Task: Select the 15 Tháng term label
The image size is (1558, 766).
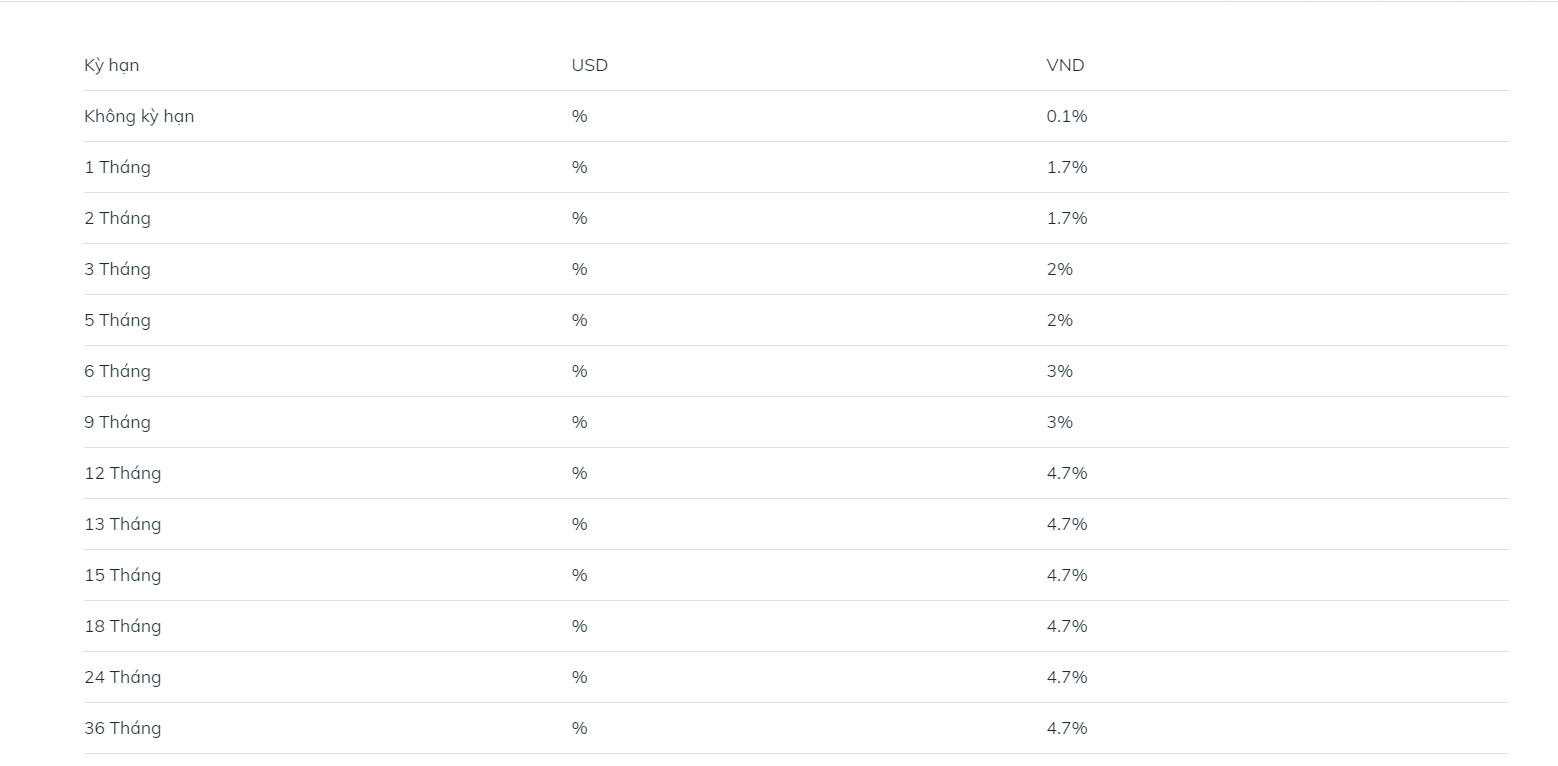Action: [x=122, y=575]
